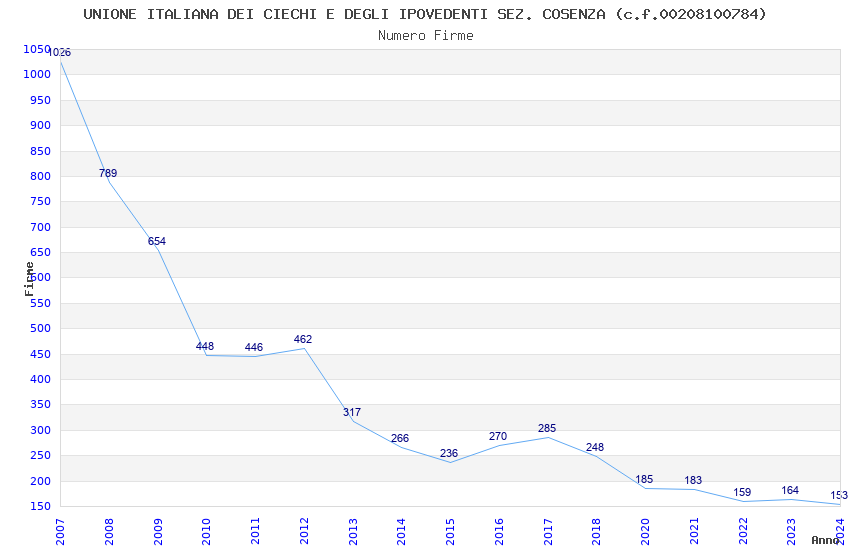Click x-axis year 2007
This screenshot has width=850, height=550.
coord(60,532)
